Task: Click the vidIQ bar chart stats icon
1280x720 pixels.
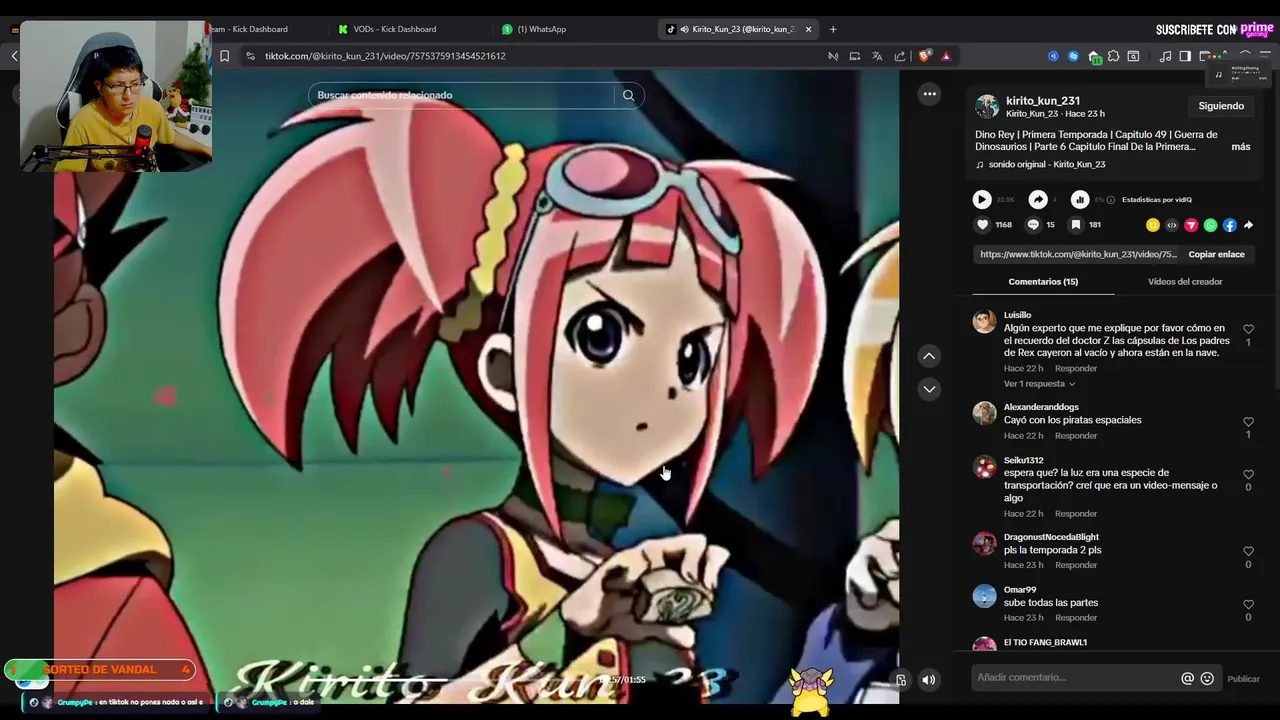Action: (x=1080, y=199)
